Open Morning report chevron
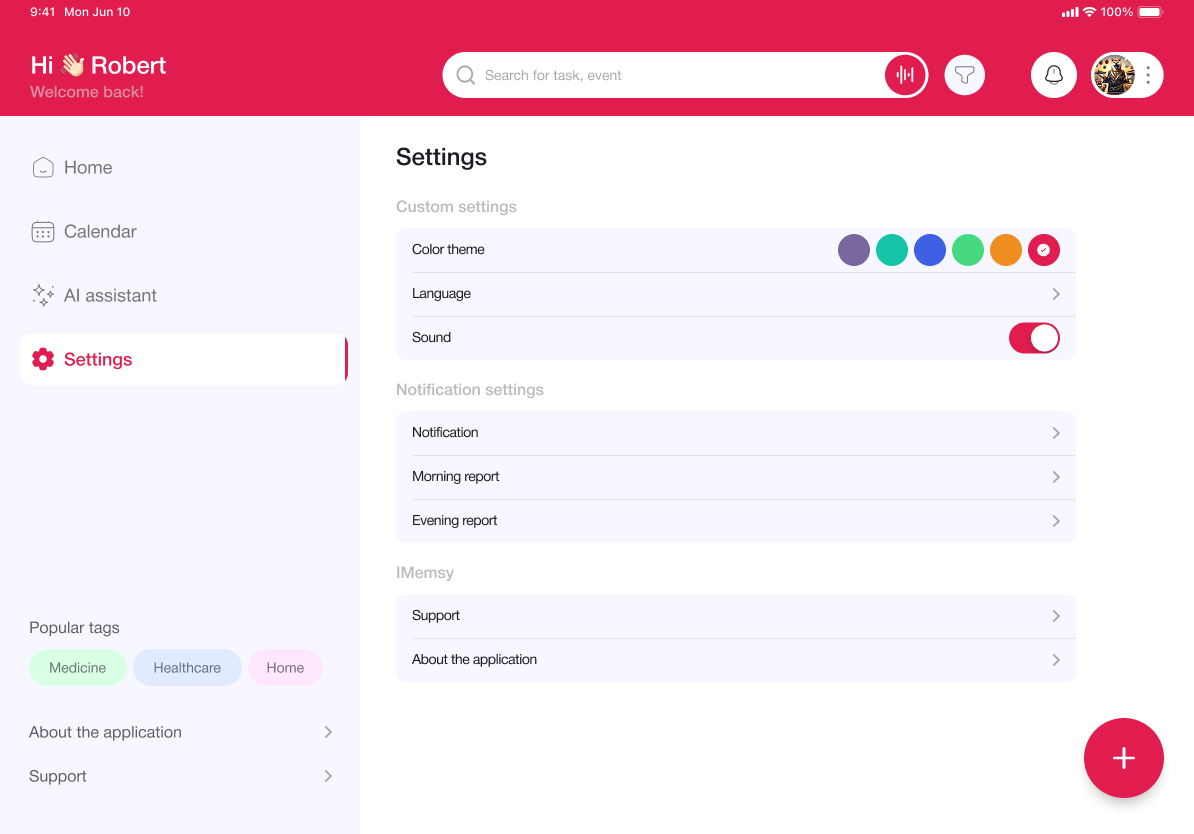 [x=1055, y=477]
